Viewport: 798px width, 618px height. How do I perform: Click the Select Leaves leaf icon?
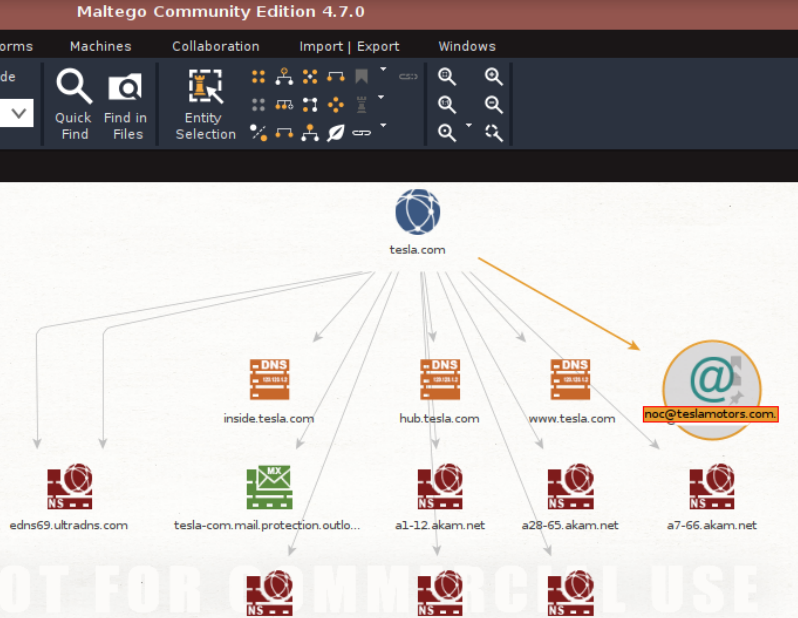335,133
